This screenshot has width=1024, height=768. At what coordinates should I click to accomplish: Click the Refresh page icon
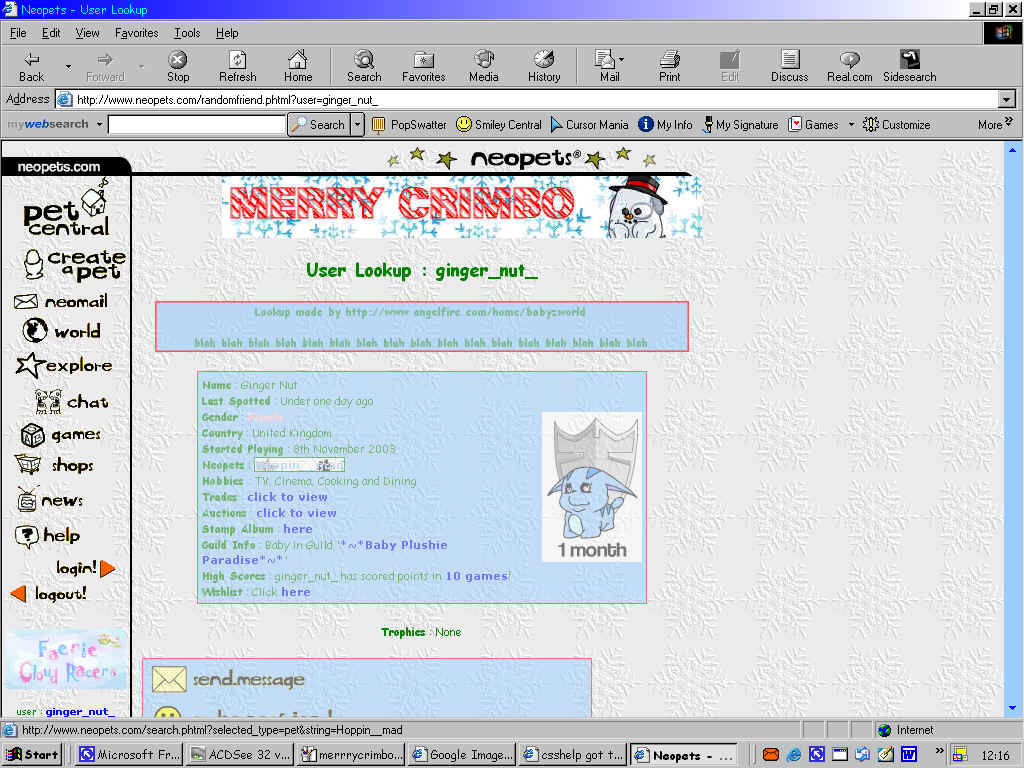[x=238, y=66]
